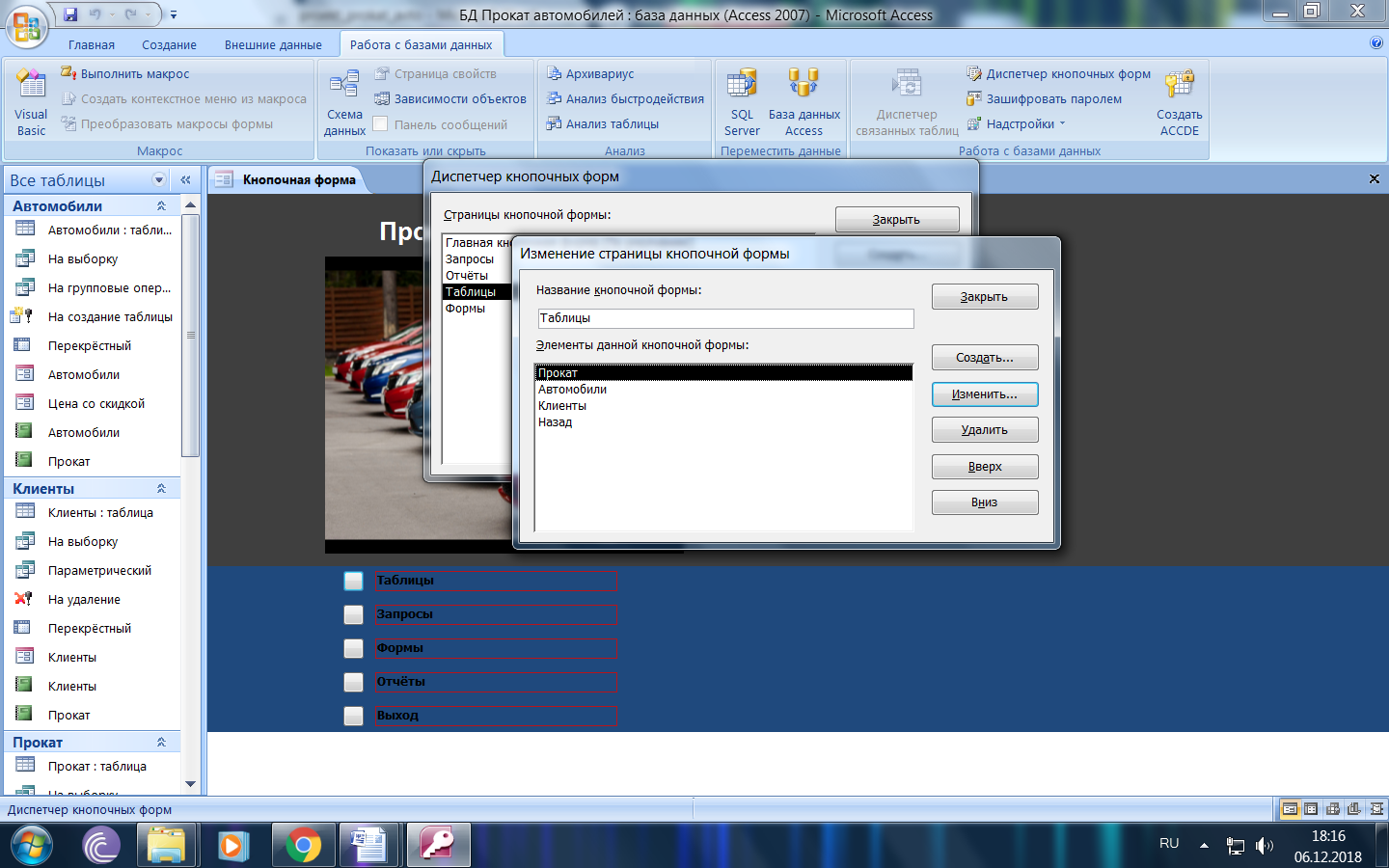This screenshot has height=868, width=1389.
Task: Click the Help question mark icon
Action: 1376,43
